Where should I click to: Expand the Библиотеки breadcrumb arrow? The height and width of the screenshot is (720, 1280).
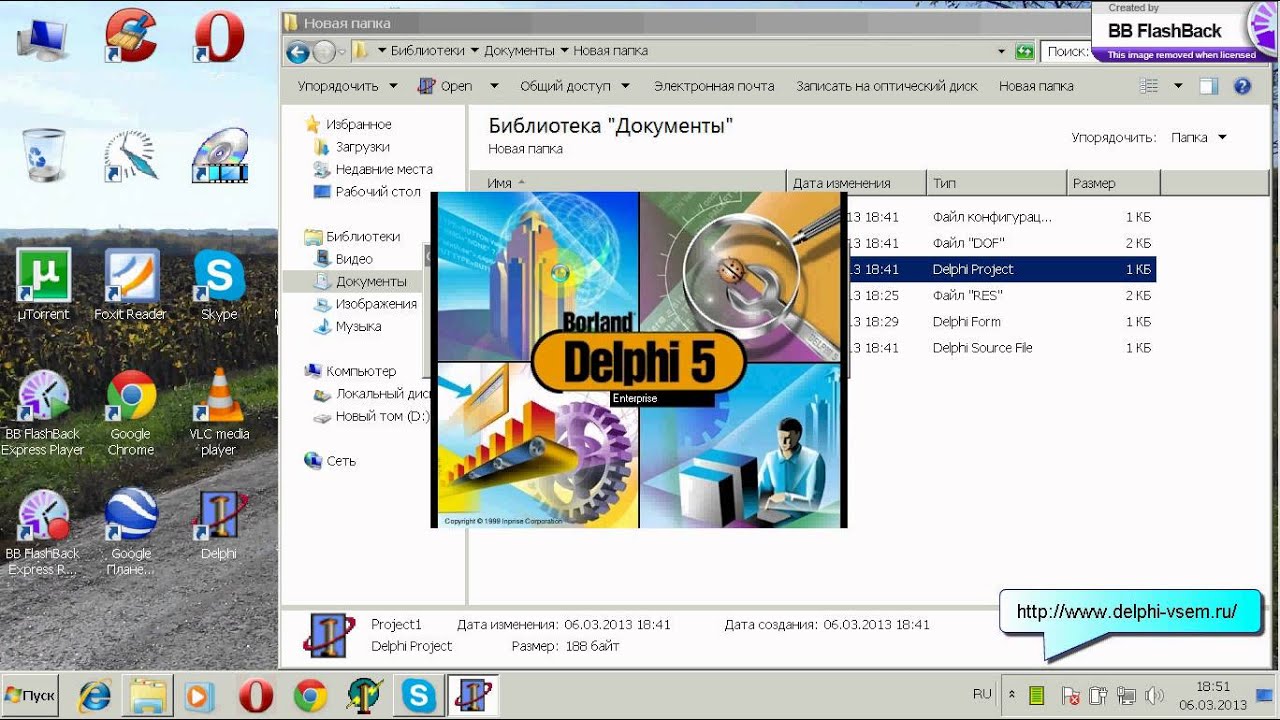[x=475, y=51]
